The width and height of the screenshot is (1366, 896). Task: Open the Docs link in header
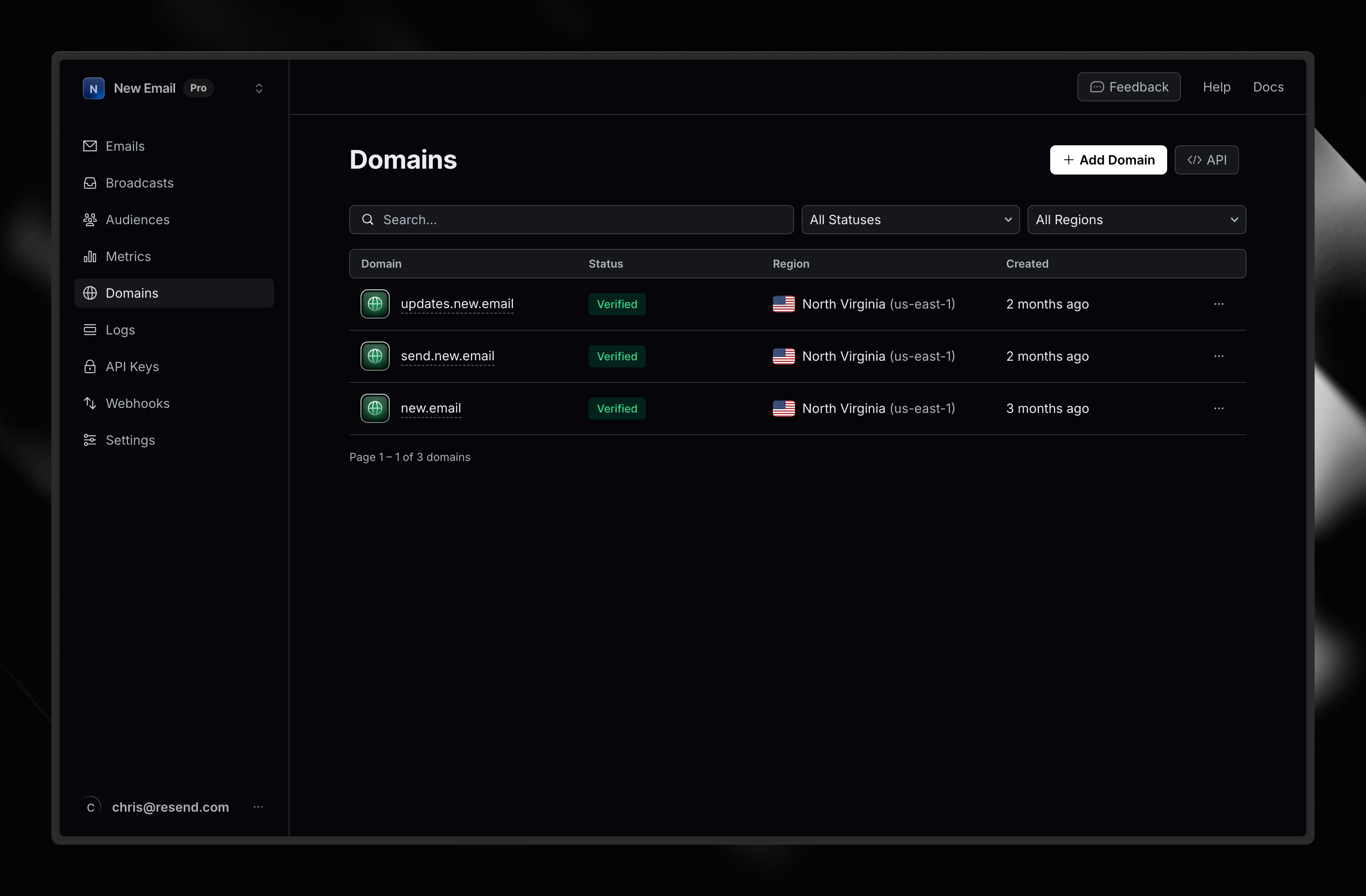point(1268,87)
